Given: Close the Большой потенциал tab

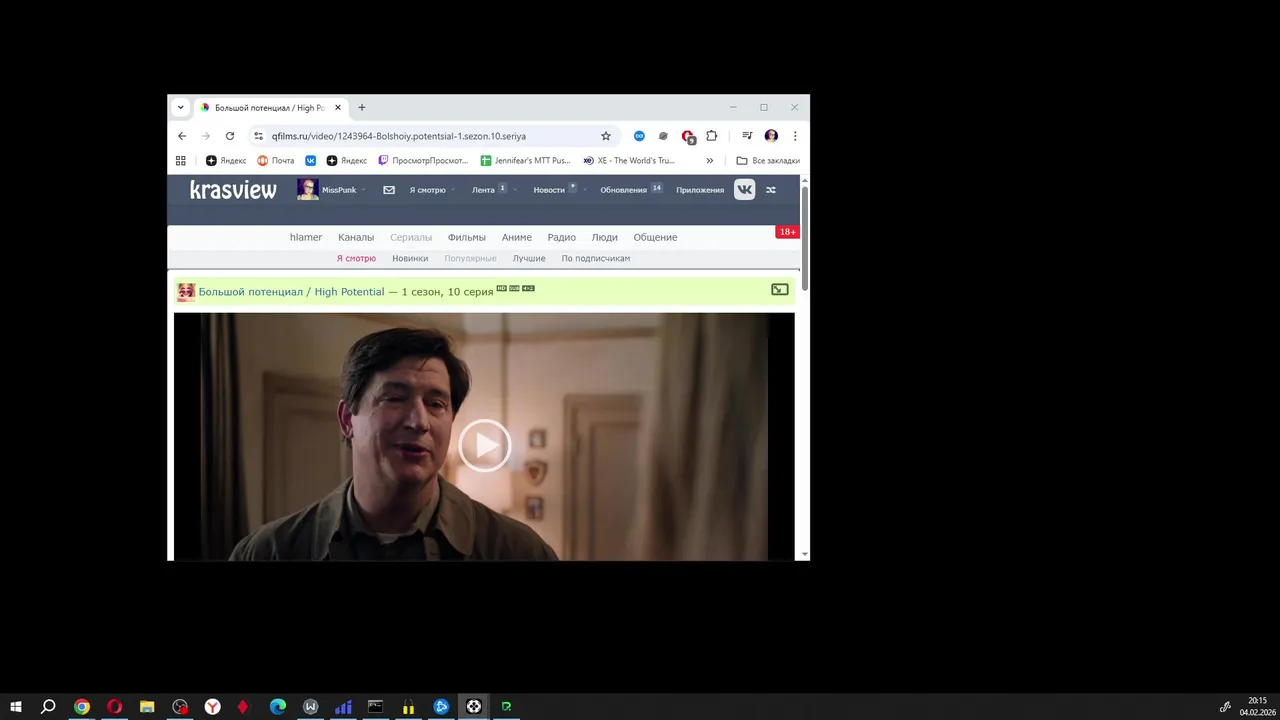Looking at the screenshot, I should 338,108.
